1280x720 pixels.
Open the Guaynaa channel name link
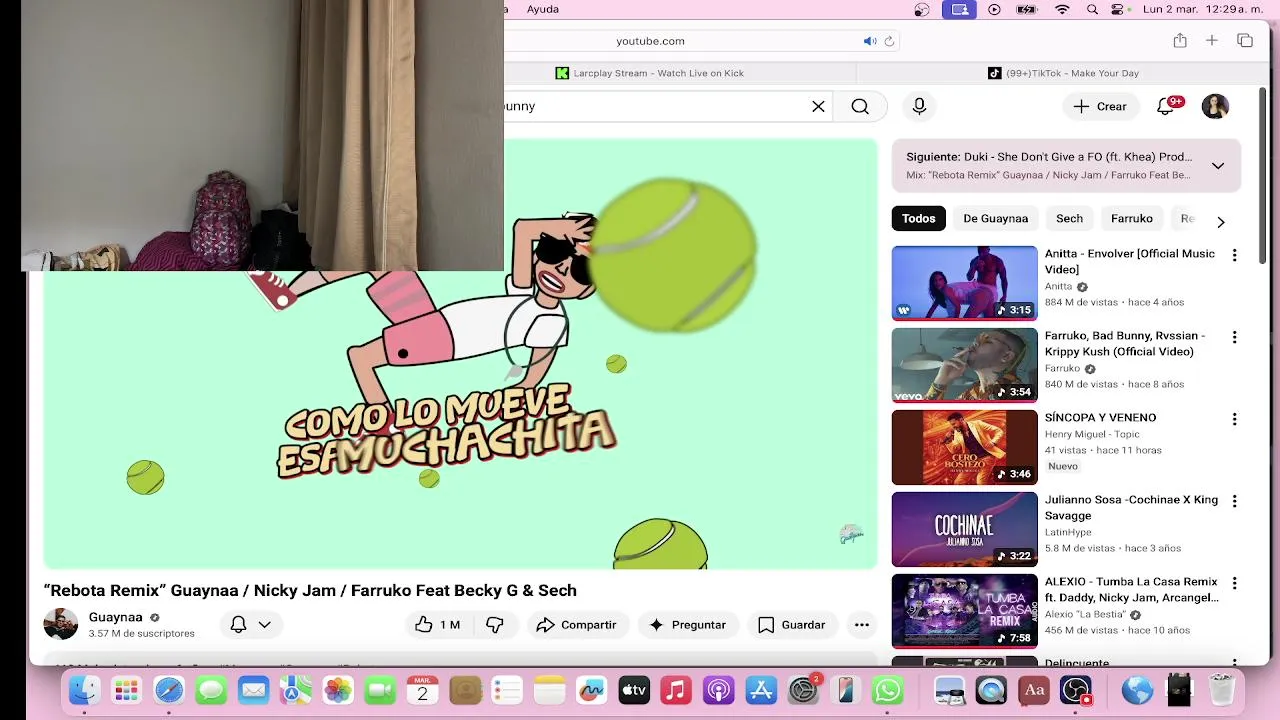click(115, 617)
